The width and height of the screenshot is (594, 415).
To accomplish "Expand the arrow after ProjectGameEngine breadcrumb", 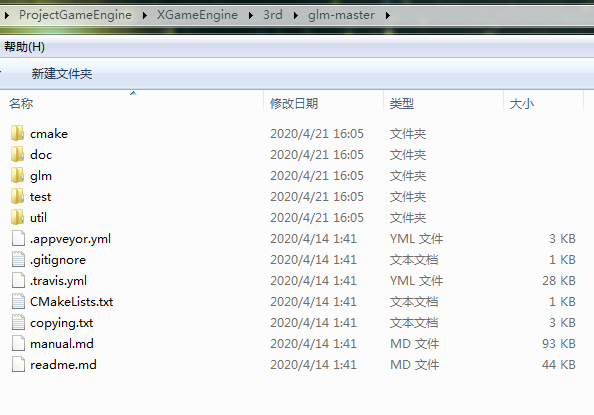I will tap(145, 16).
